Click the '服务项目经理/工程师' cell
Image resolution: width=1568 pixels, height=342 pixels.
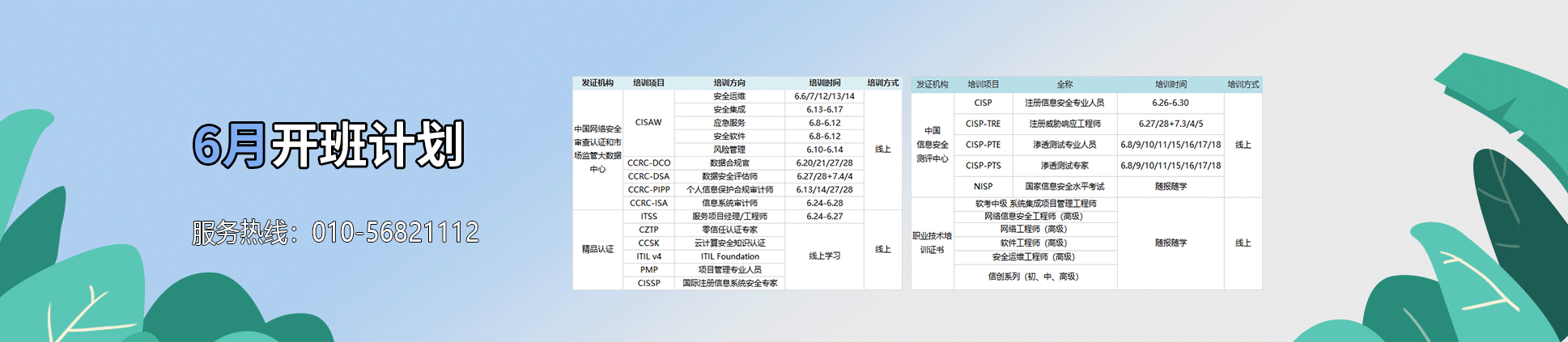point(729,217)
